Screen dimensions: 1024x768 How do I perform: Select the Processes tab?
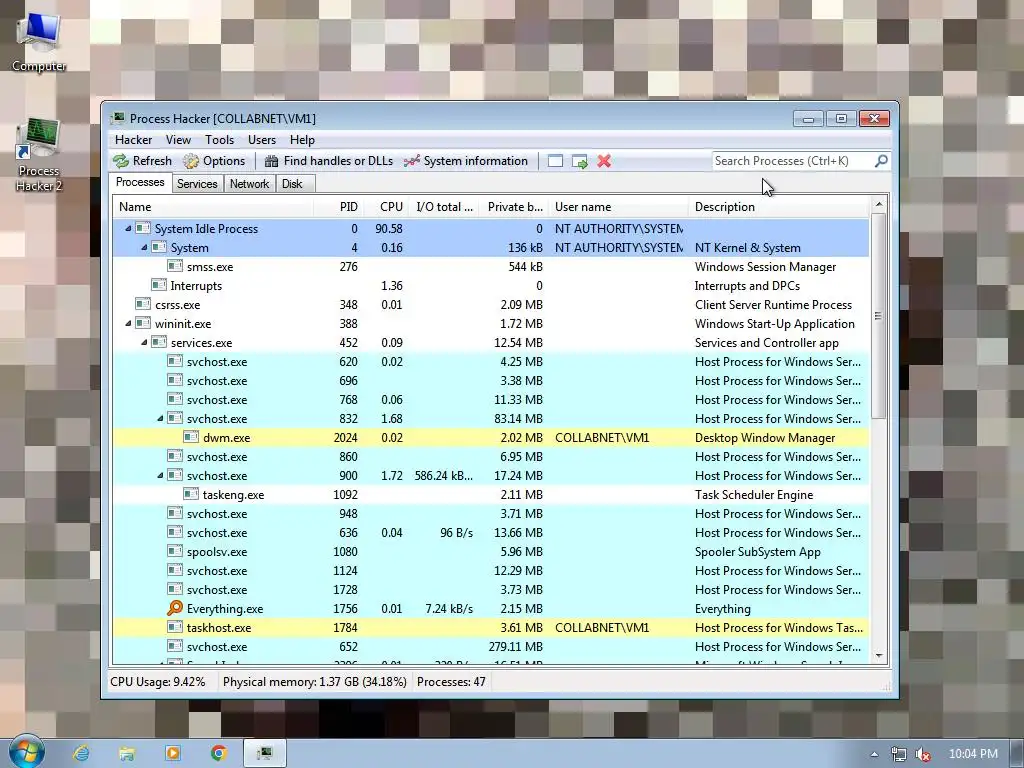click(140, 182)
